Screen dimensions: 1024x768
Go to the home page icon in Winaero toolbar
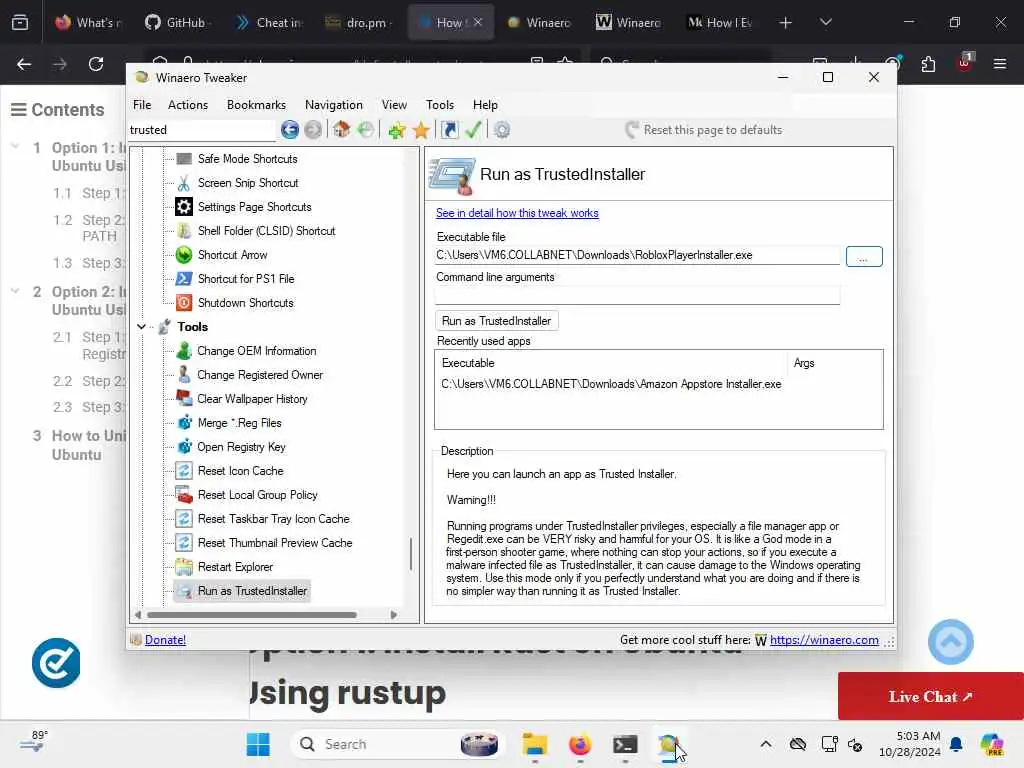coord(341,129)
